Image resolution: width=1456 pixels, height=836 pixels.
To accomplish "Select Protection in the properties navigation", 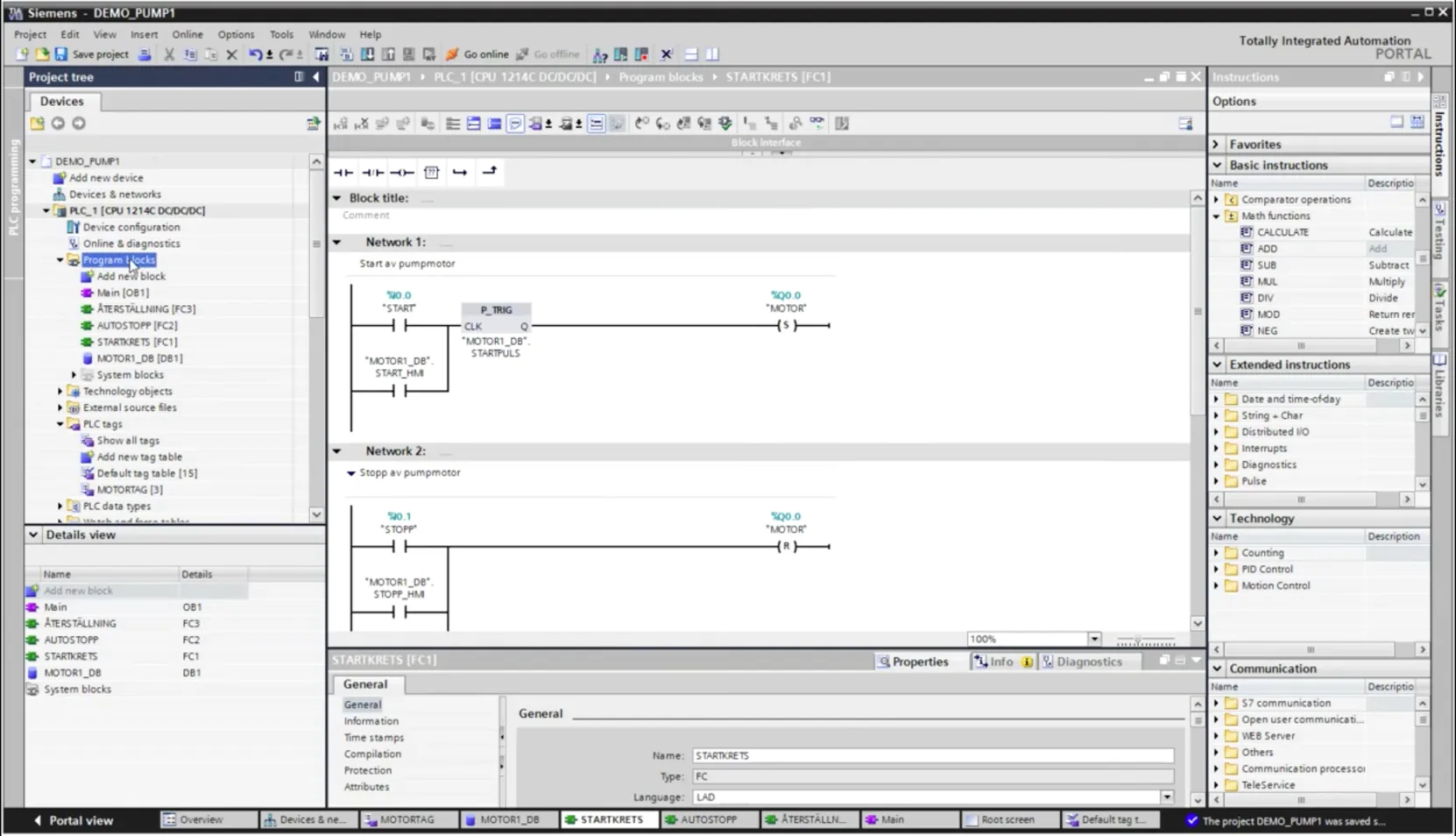I will (368, 770).
